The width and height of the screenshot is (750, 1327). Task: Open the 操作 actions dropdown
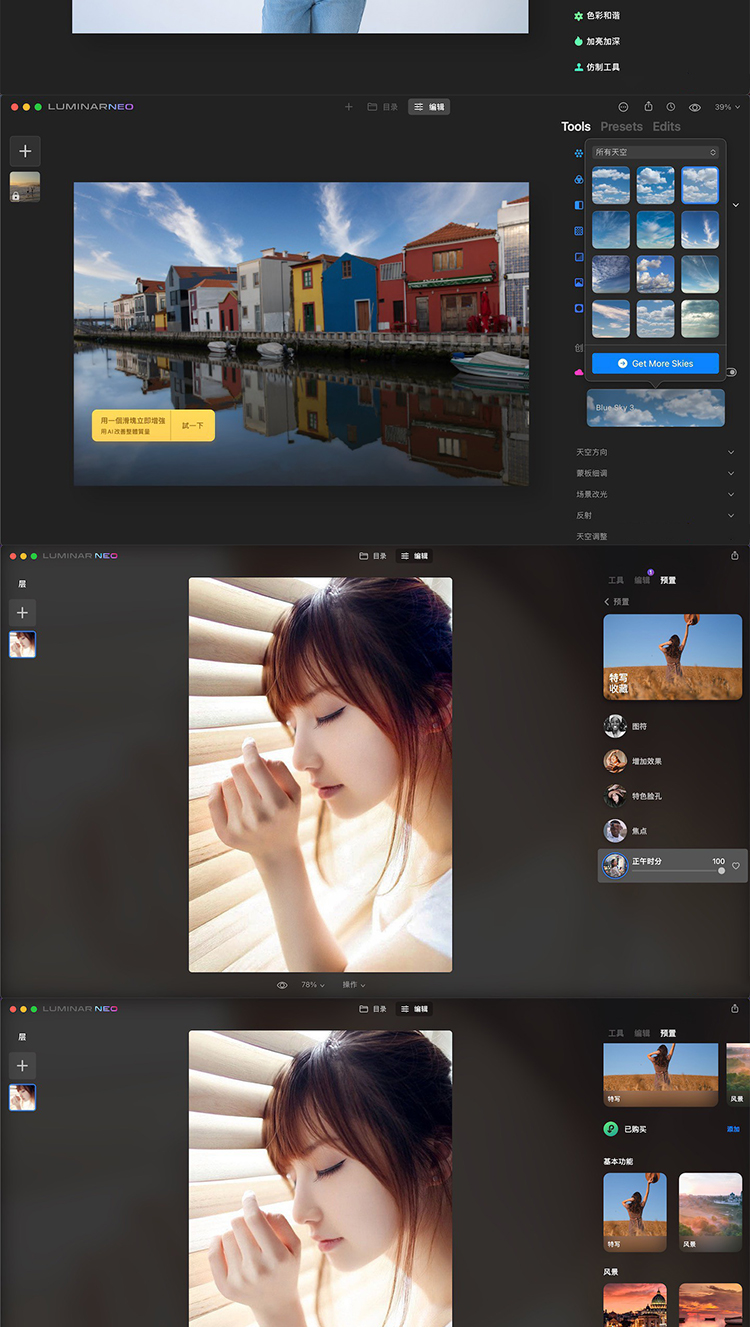point(354,985)
